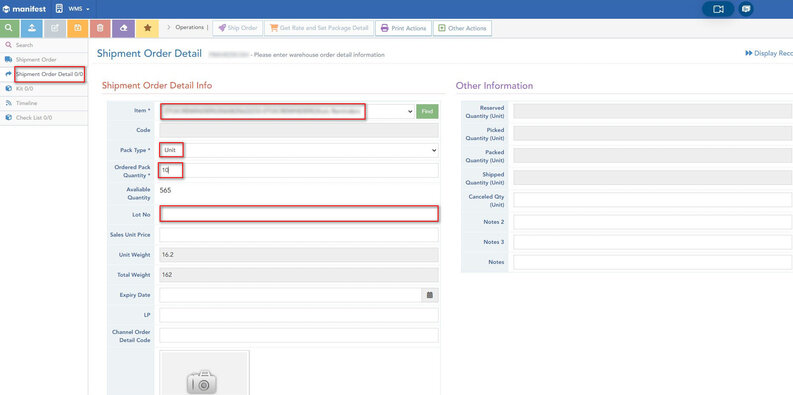793x395 pixels.
Task: Click the Other Information heading
Action: (494, 85)
